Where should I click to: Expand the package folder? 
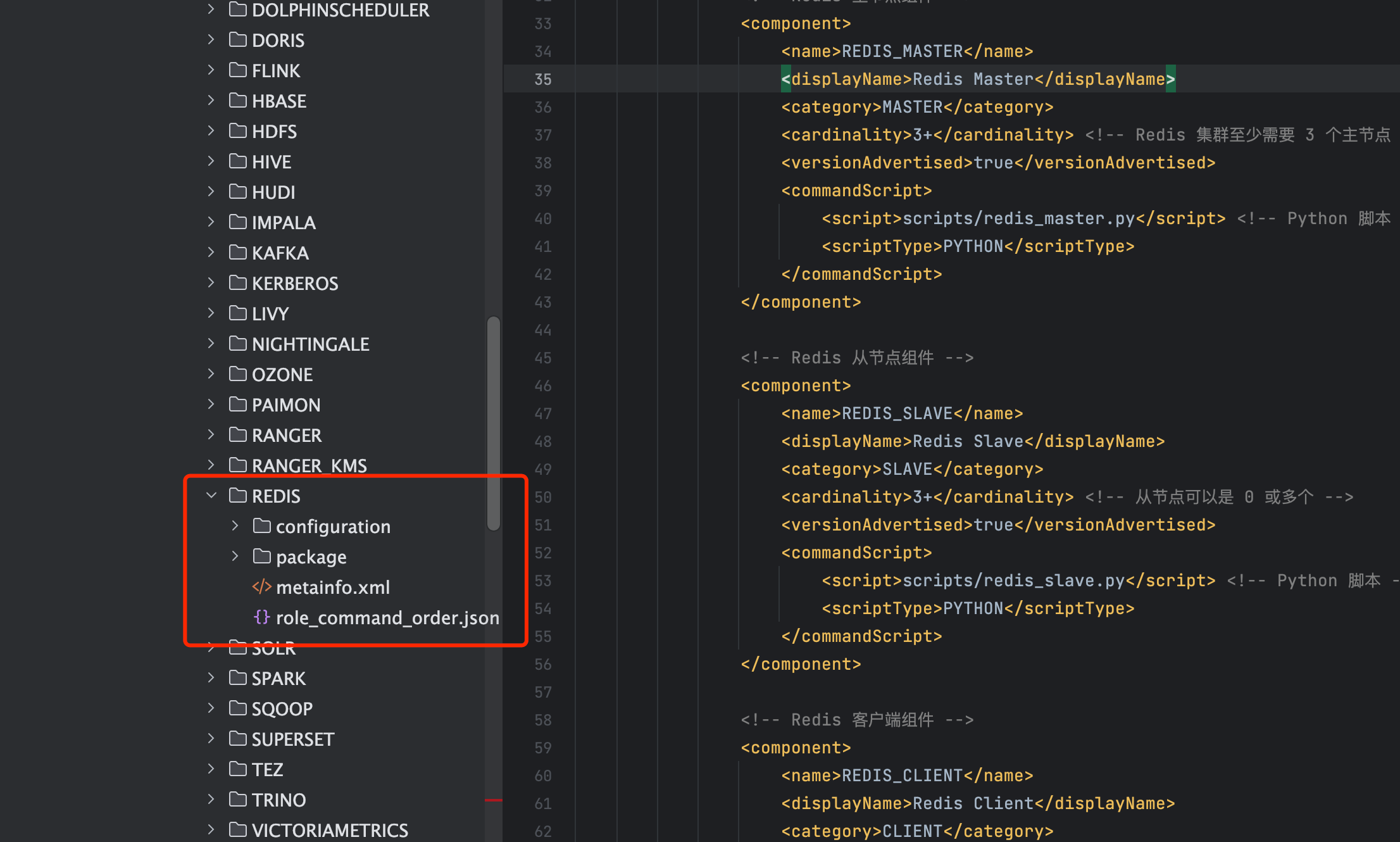[235, 556]
